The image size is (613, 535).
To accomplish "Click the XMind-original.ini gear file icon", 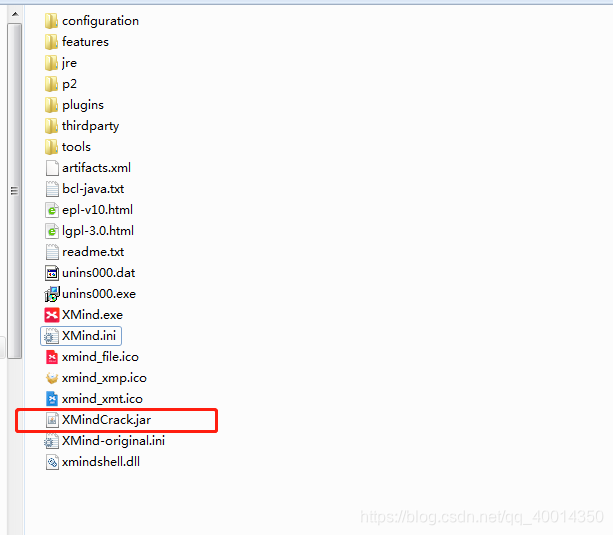I will pos(51,441).
